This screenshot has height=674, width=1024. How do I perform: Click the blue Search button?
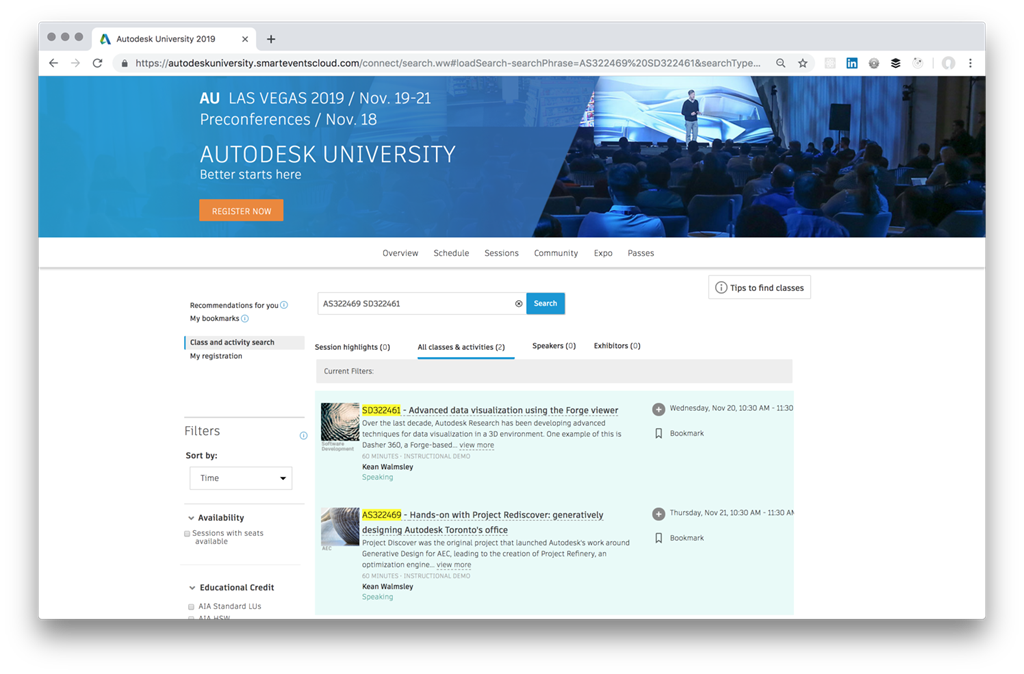(545, 303)
